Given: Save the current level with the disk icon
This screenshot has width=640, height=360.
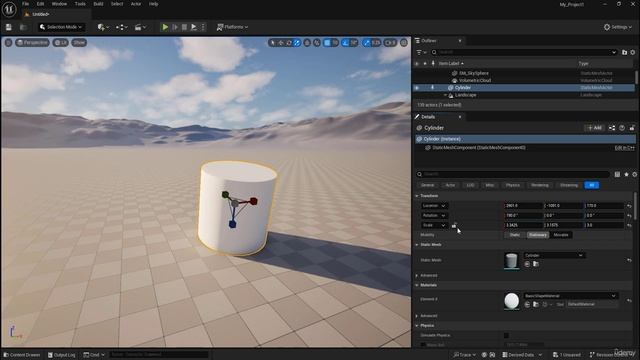Looking at the screenshot, I should click(9, 27).
